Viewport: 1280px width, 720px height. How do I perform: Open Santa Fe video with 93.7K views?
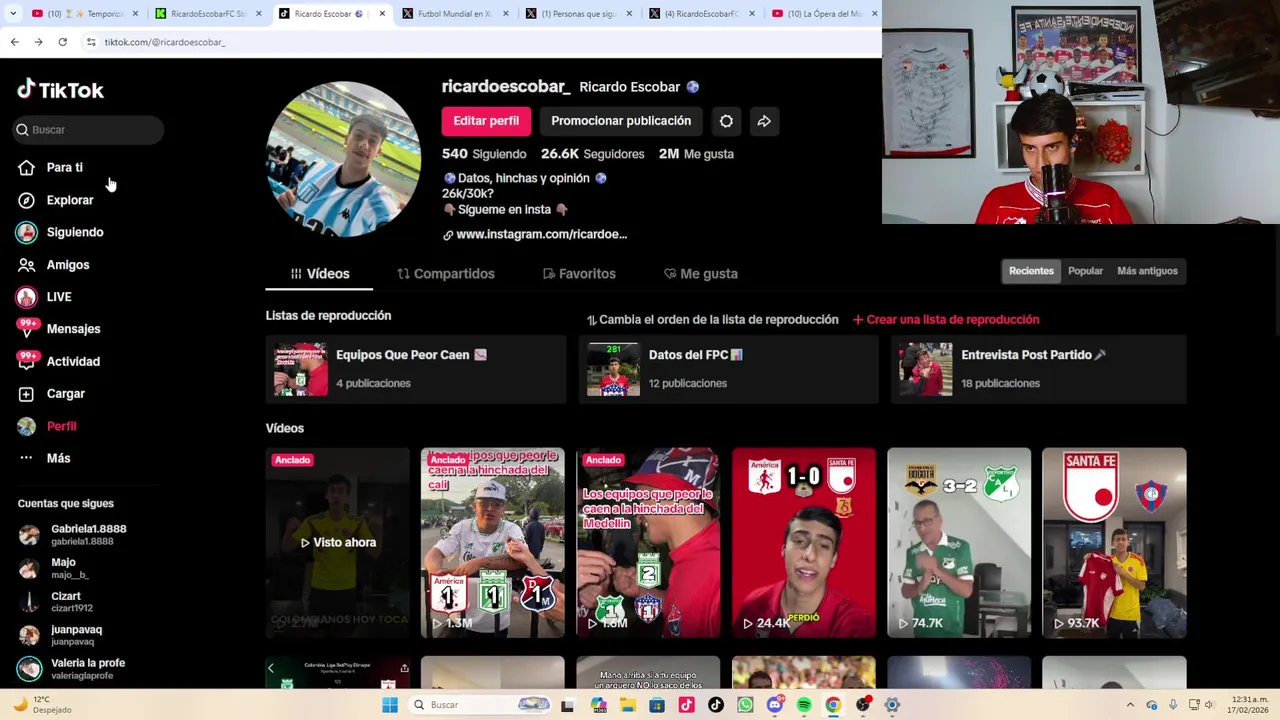(x=1114, y=543)
